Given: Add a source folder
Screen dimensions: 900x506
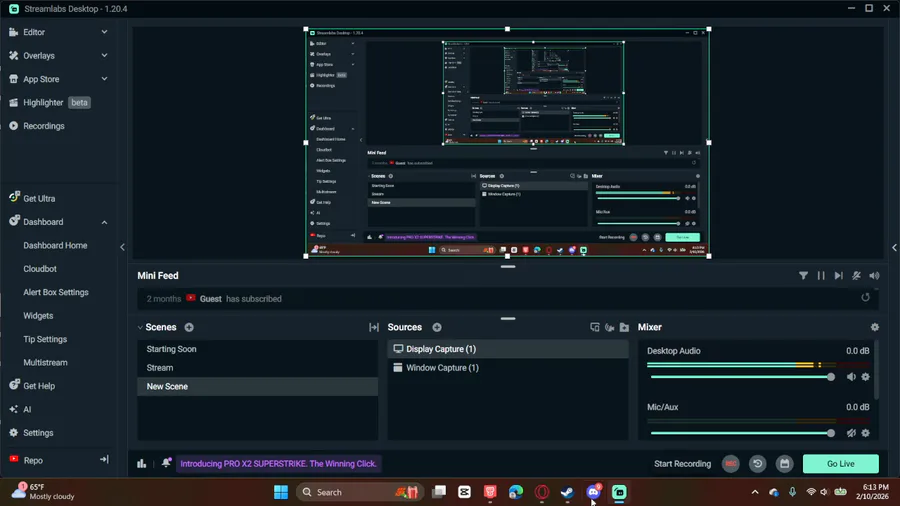Looking at the screenshot, I should [x=624, y=328].
